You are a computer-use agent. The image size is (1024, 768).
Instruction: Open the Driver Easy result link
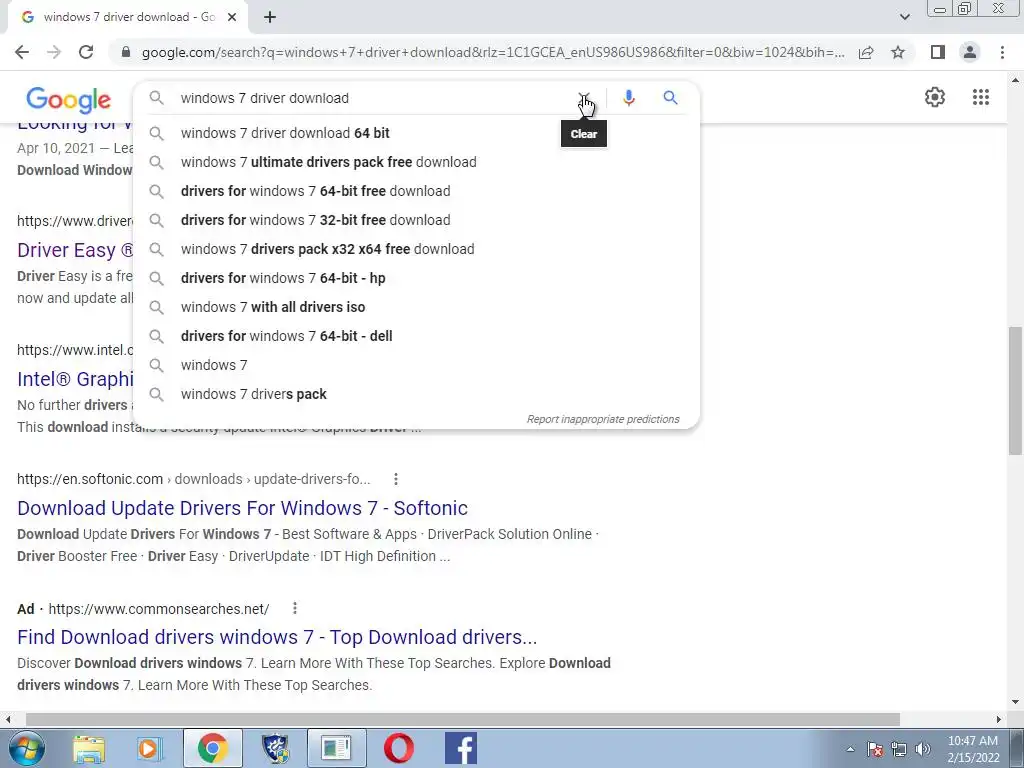(75, 250)
